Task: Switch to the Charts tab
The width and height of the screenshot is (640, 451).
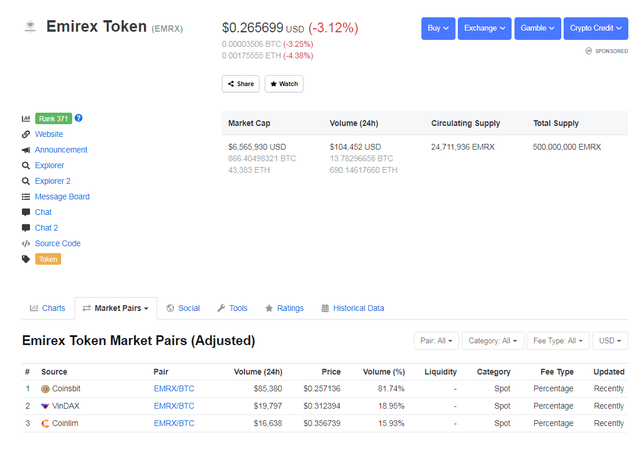Action: tap(47, 308)
